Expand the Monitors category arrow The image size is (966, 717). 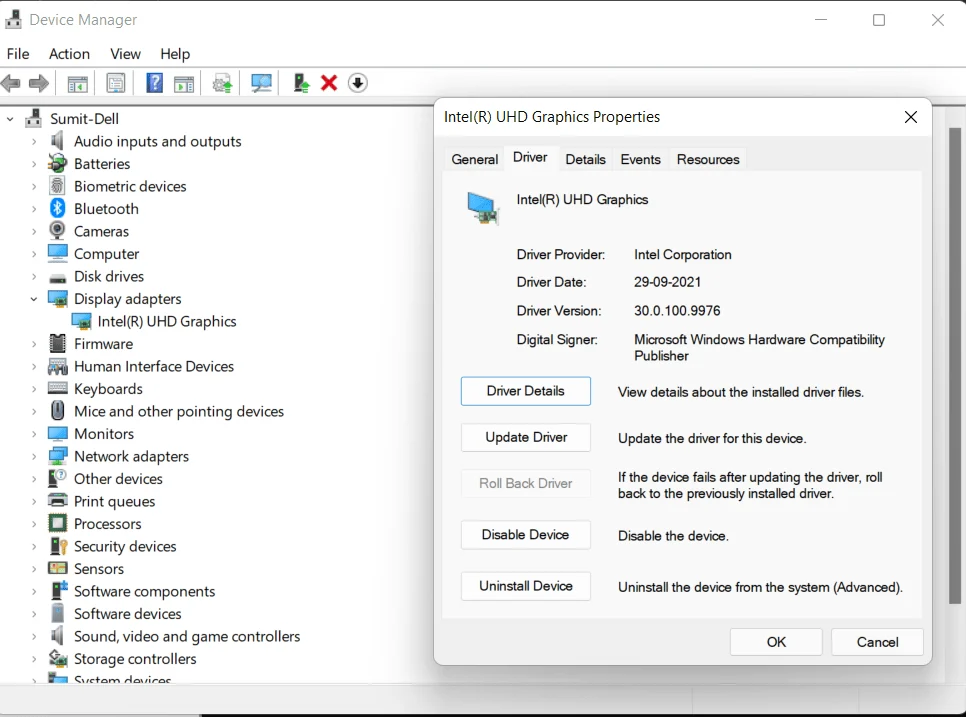click(x=34, y=434)
